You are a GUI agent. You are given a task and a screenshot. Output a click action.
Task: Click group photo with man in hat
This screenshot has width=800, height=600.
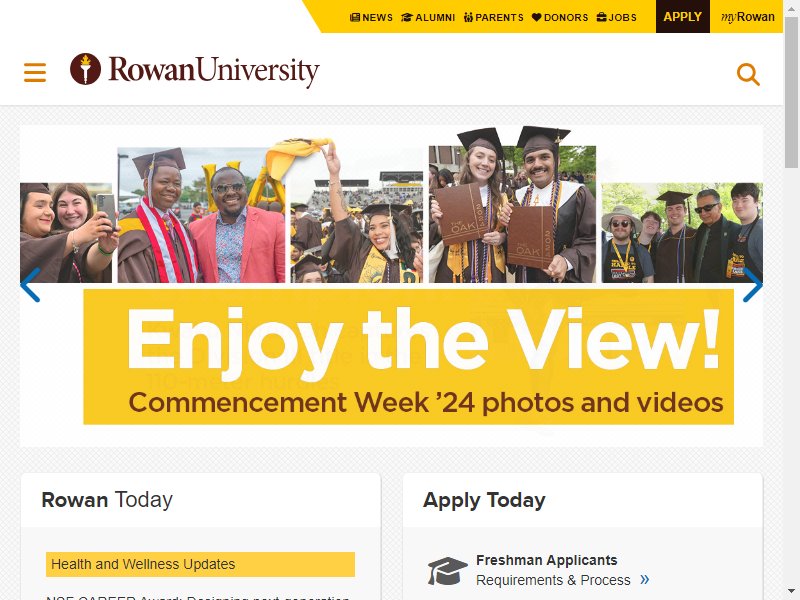tap(682, 233)
